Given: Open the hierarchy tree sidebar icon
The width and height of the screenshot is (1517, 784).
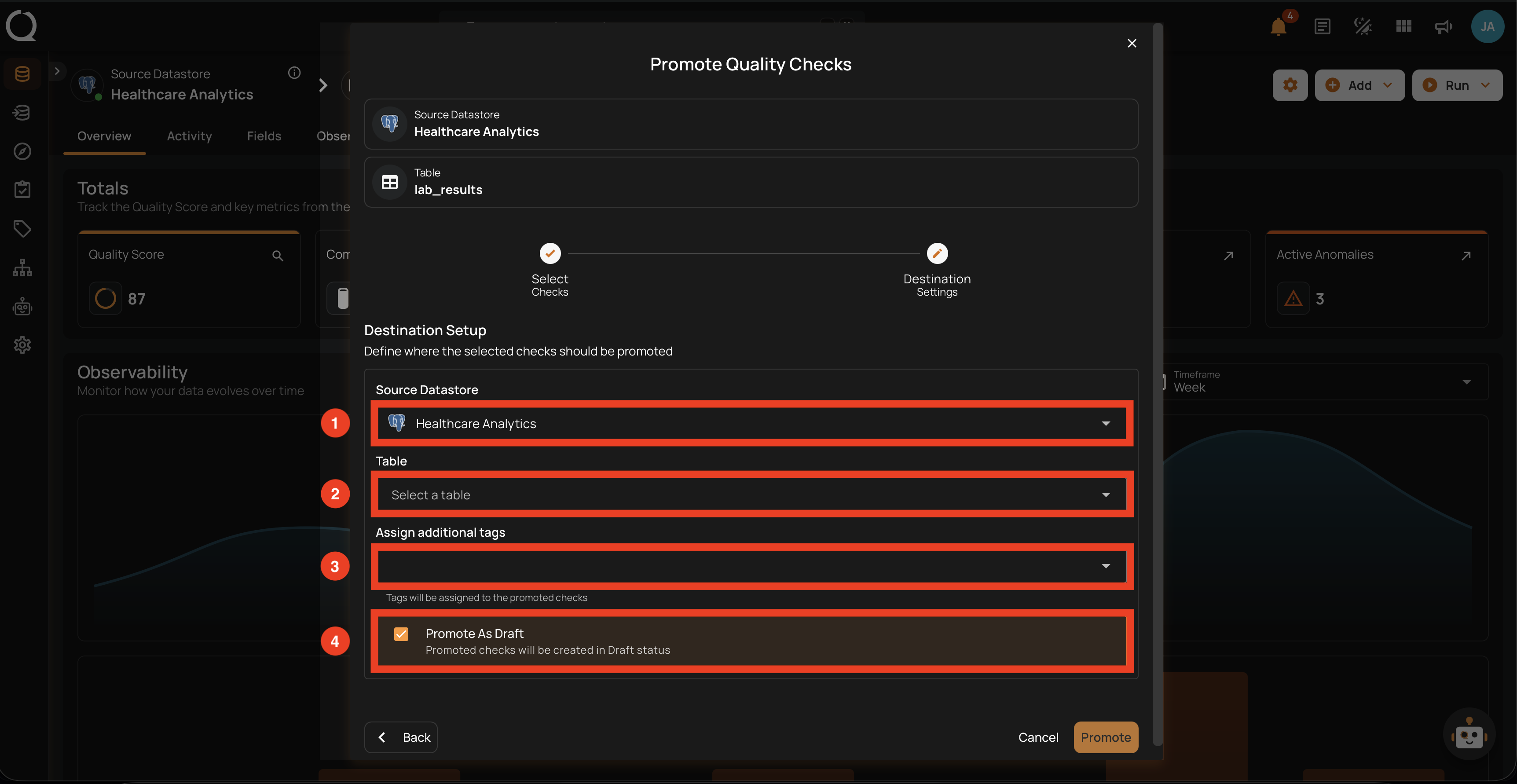Looking at the screenshot, I should point(22,267).
